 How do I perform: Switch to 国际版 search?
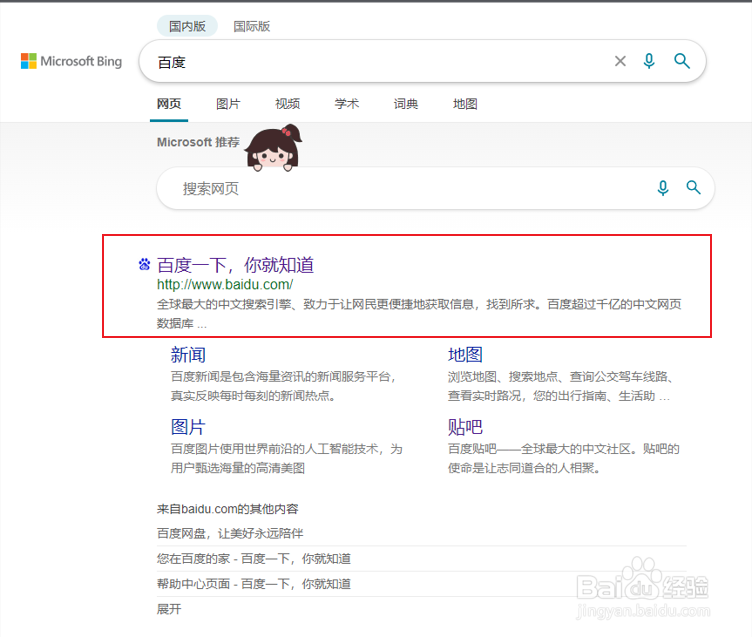[251, 26]
